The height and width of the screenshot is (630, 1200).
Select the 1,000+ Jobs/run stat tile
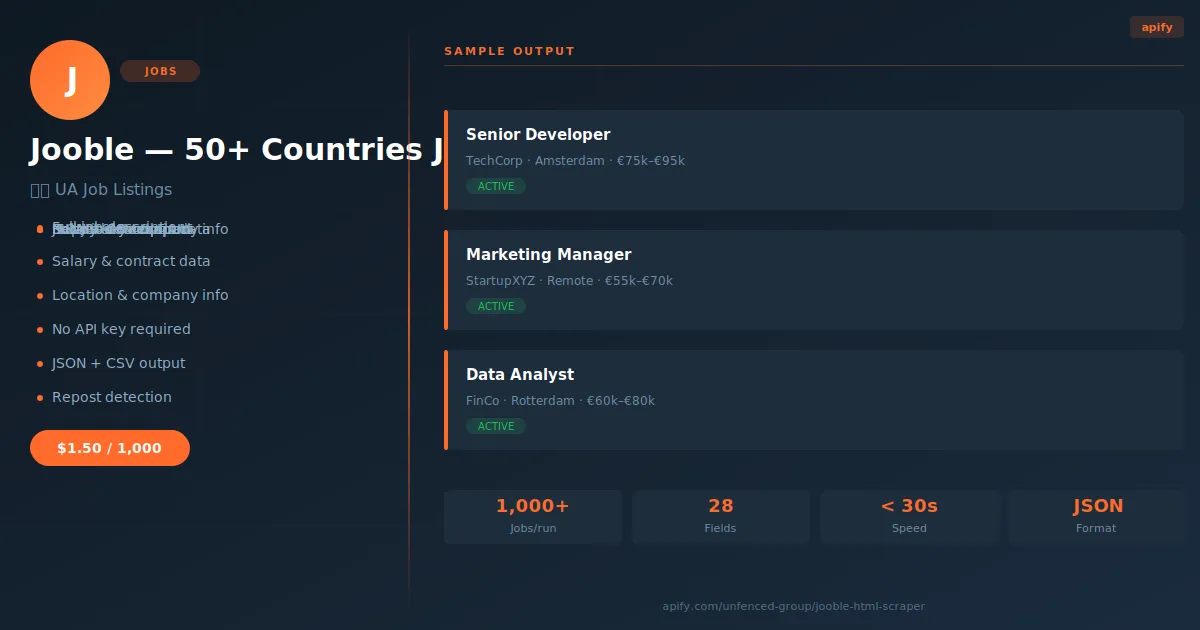click(533, 516)
